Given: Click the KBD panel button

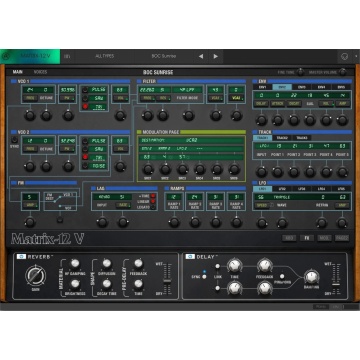Looking at the screenshot, I should click(289, 238).
